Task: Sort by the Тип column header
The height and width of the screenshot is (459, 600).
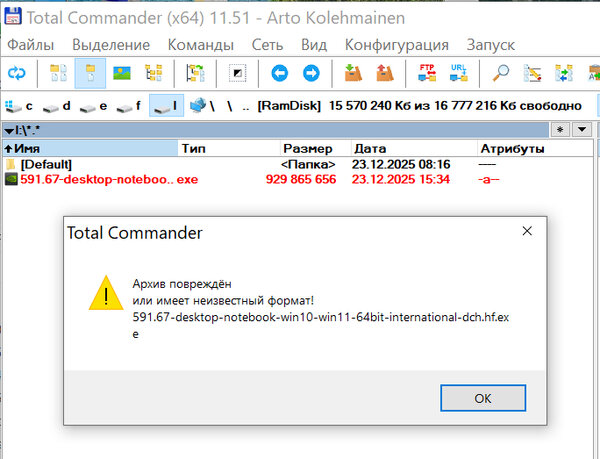Action: click(x=229, y=148)
